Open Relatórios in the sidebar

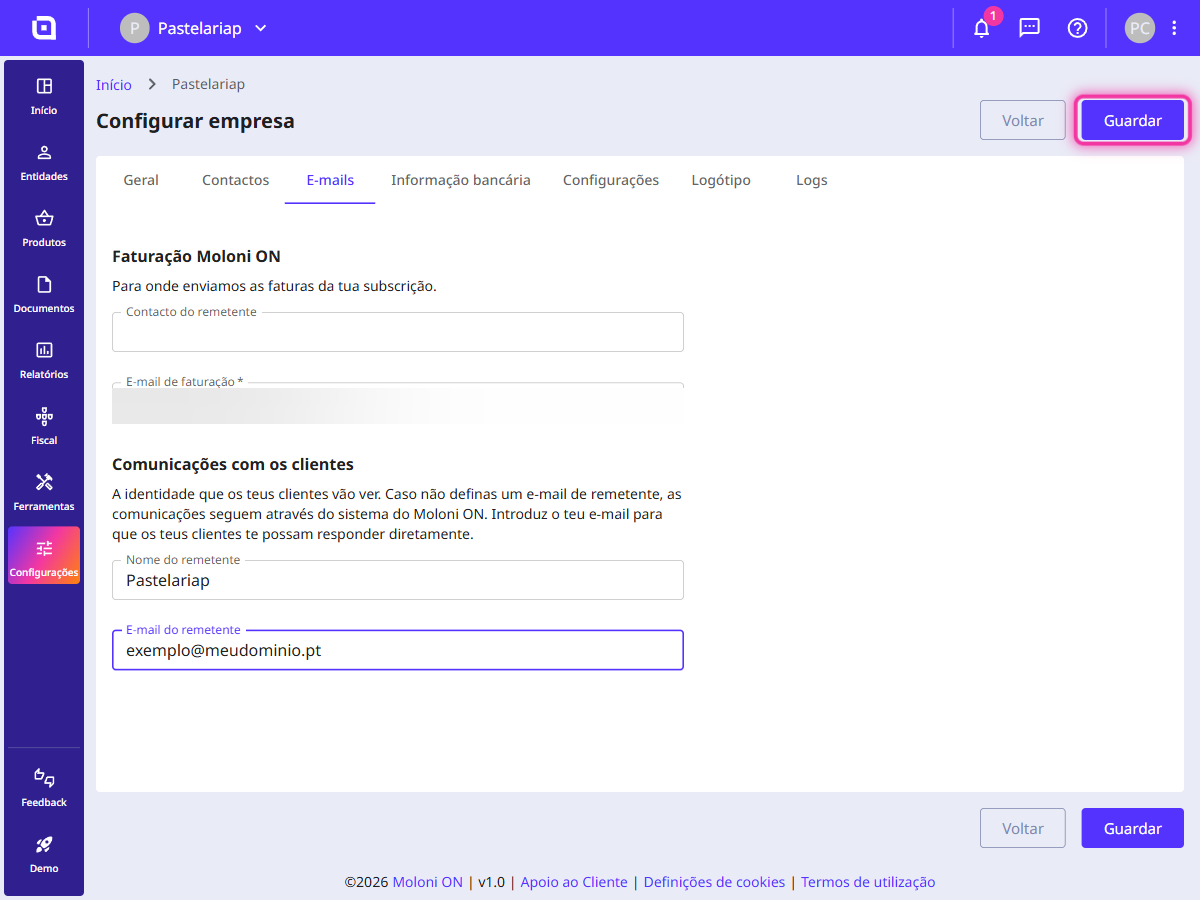click(x=44, y=360)
